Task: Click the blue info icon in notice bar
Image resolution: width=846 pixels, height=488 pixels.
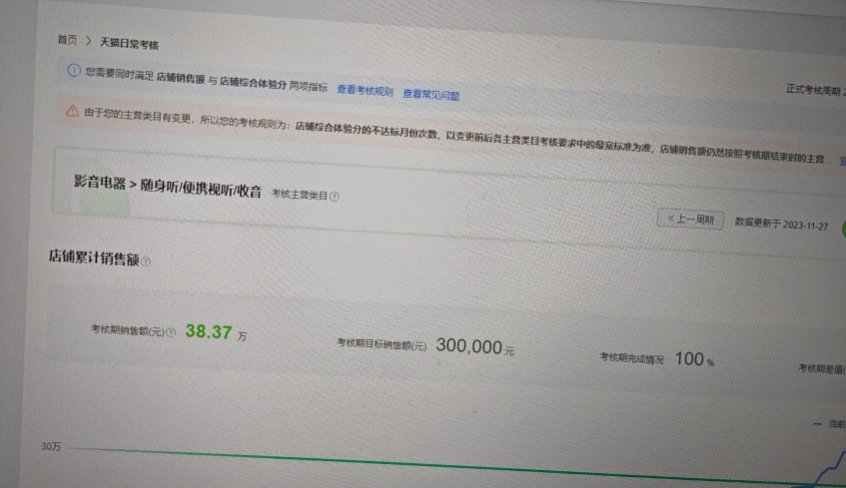Action: (x=72, y=70)
